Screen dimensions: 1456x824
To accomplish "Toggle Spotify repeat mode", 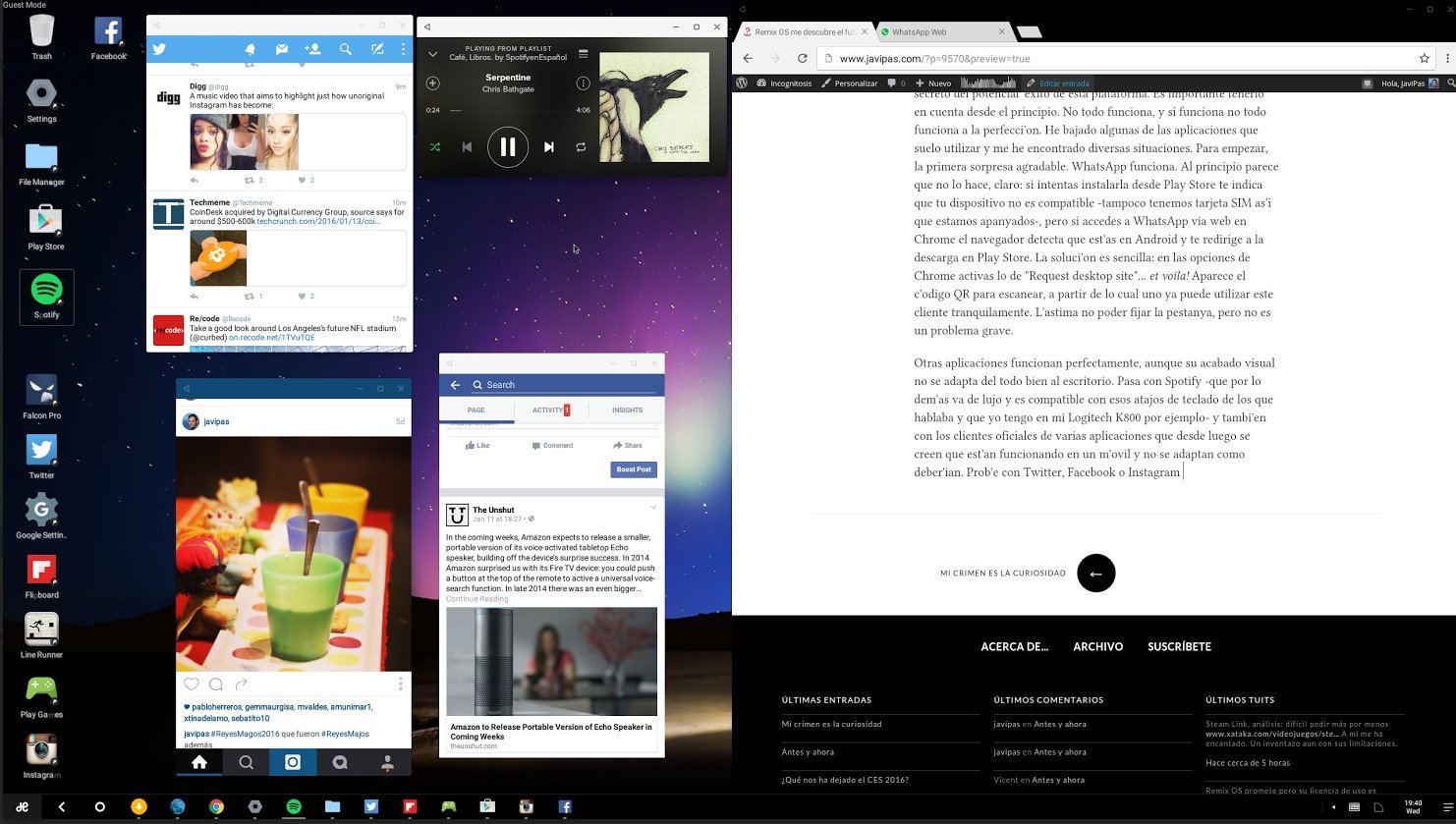I will (581, 147).
